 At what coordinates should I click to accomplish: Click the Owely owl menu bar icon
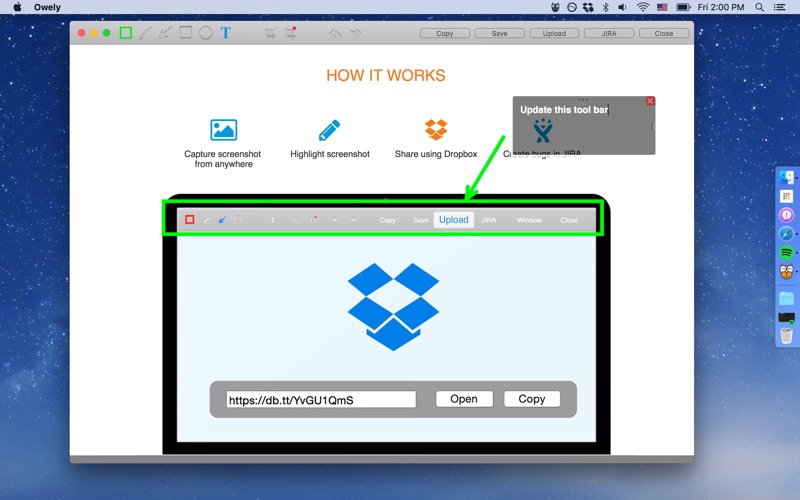(556, 7)
